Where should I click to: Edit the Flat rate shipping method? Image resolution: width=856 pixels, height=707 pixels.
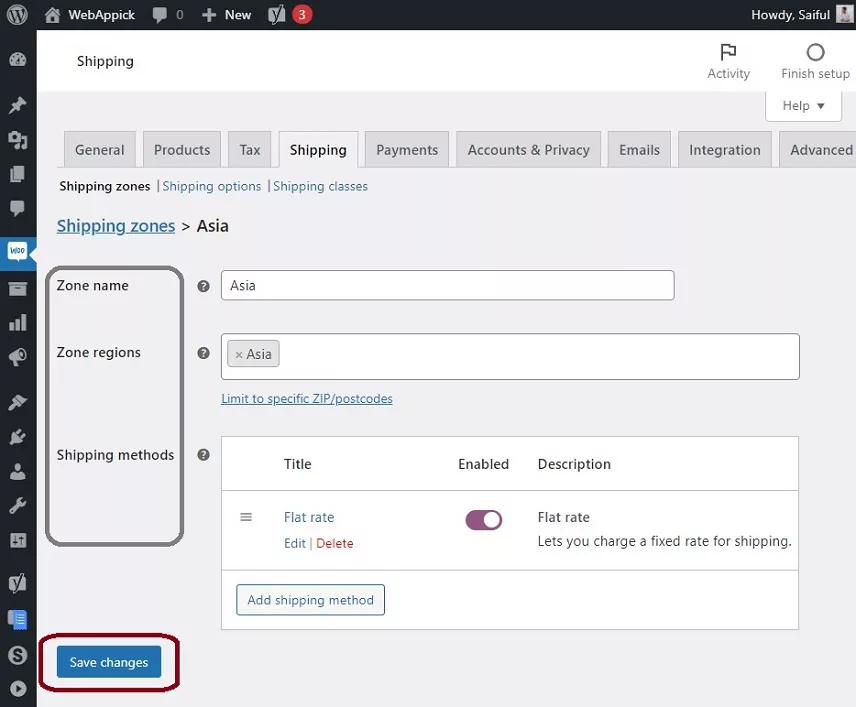[x=295, y=543]
